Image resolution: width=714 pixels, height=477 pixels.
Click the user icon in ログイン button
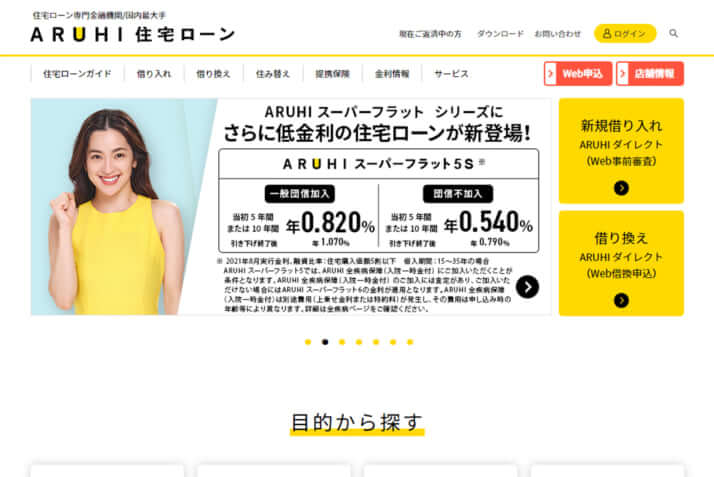(607, 33)
